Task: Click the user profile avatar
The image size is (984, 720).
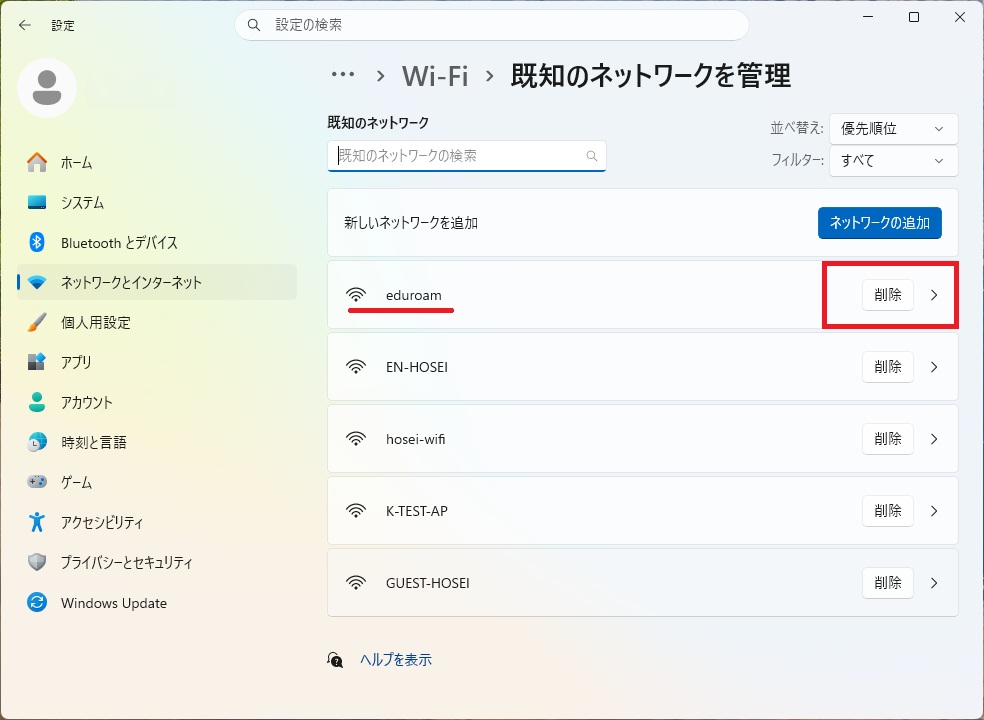Action: [47, 88]
